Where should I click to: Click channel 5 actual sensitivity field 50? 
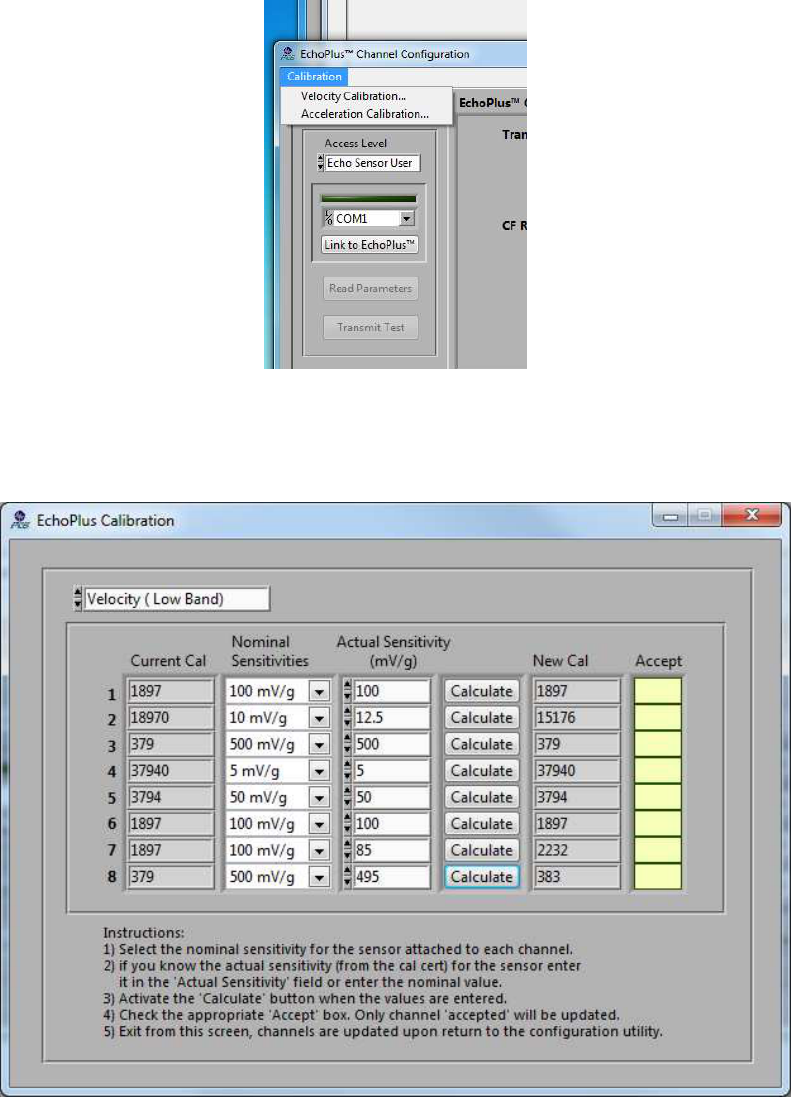tap(392, 798)
